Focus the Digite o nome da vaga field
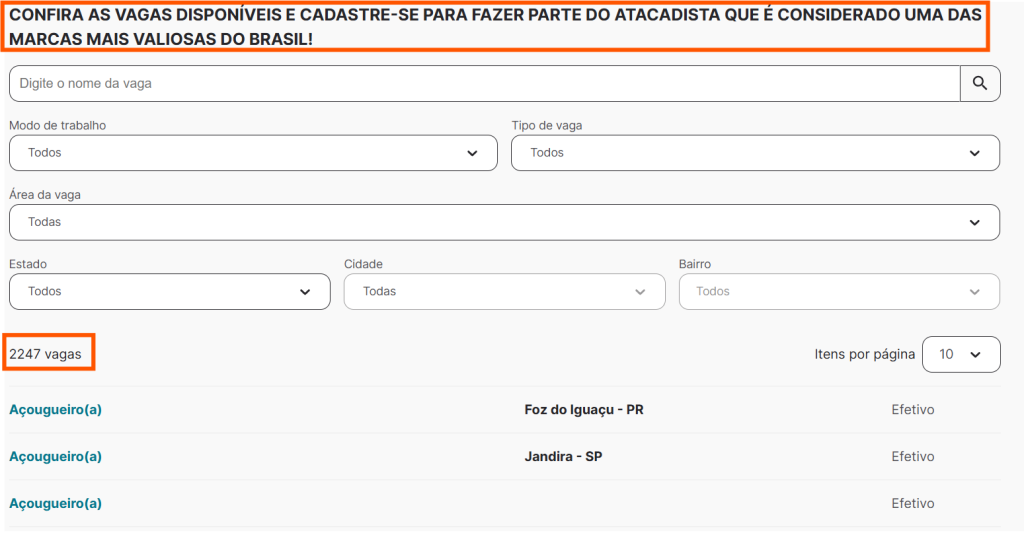The image size is (1024, 541). (x=485, y=84)
